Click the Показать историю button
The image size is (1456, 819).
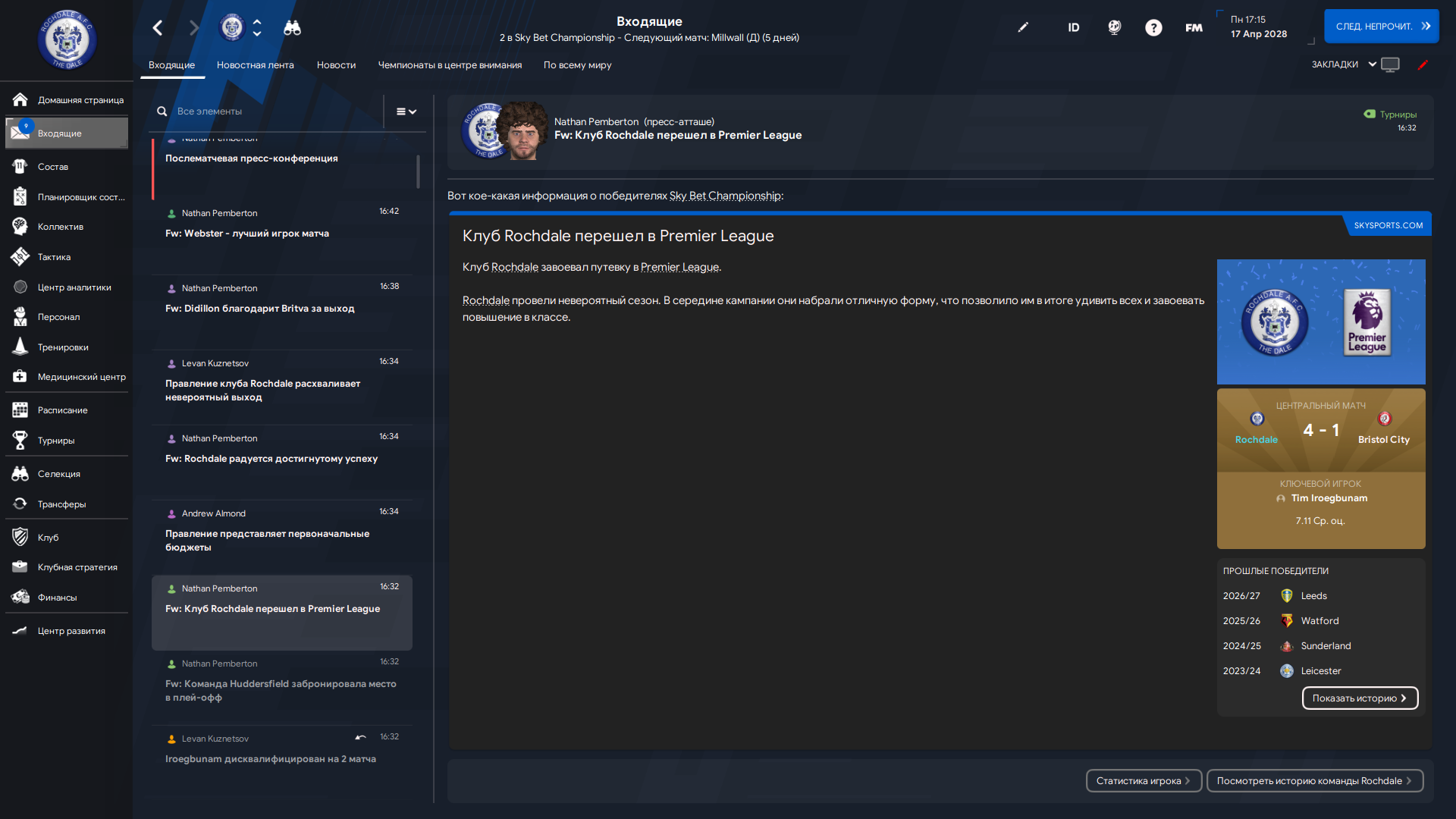pyautogui.click(x=1360, y=698)
